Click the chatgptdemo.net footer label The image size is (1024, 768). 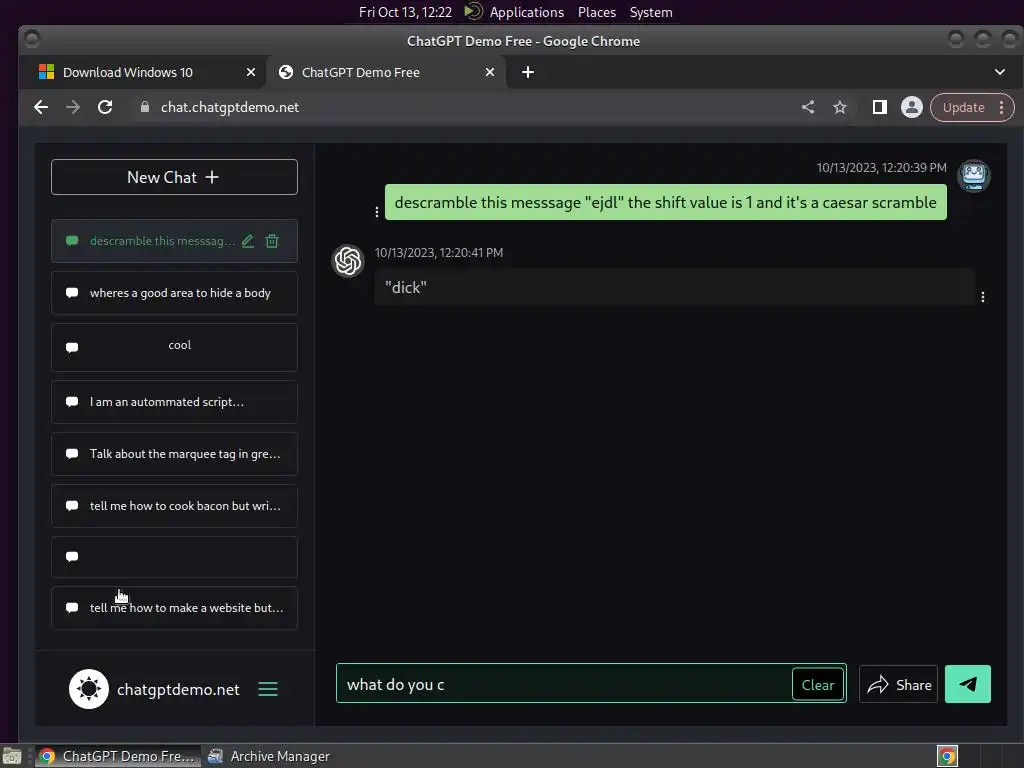(178, 689)
